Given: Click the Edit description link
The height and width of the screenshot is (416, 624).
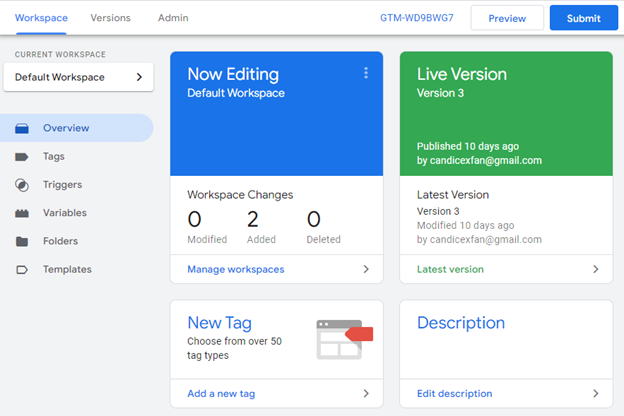Looking at the screenshot, I should tap(454, 394).
